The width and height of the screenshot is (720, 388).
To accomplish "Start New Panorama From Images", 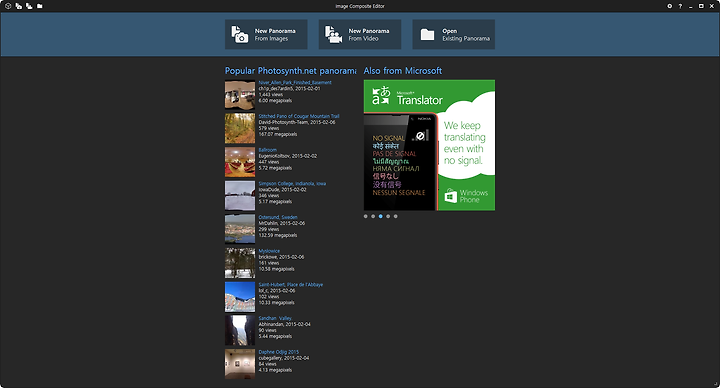I will 266,34.
